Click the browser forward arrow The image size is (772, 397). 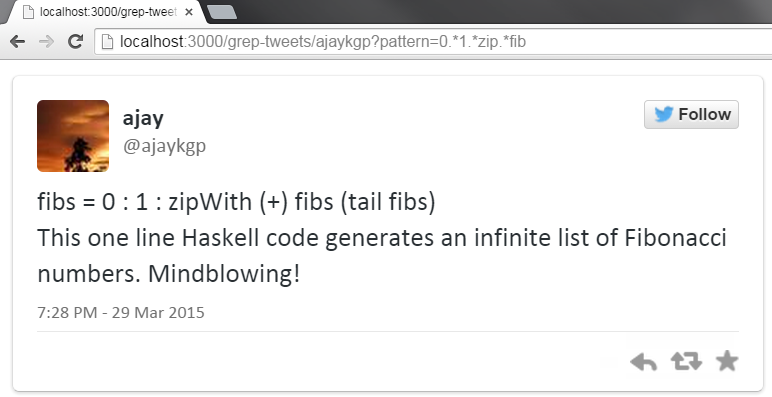click(46, 42)
